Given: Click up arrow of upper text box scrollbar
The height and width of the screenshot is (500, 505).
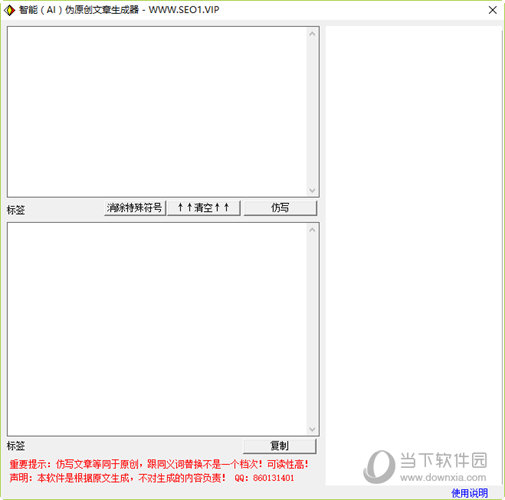Looking at the screenshot, I should point(312,34).
